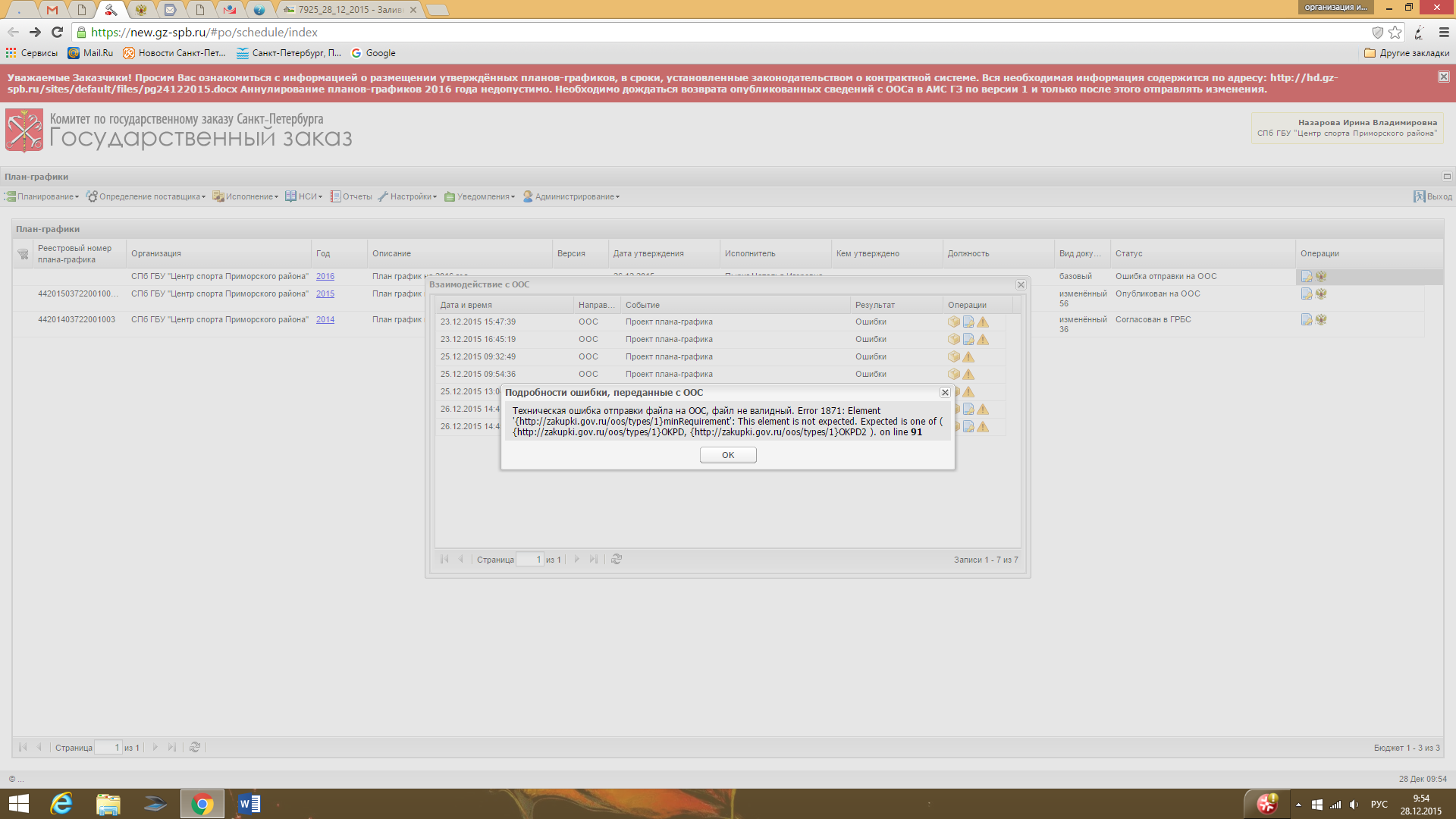Click the document icon in the 2014 plan row
Image resolution: width=1456 pixels, height=819 pixels.
pos(1307,320)
